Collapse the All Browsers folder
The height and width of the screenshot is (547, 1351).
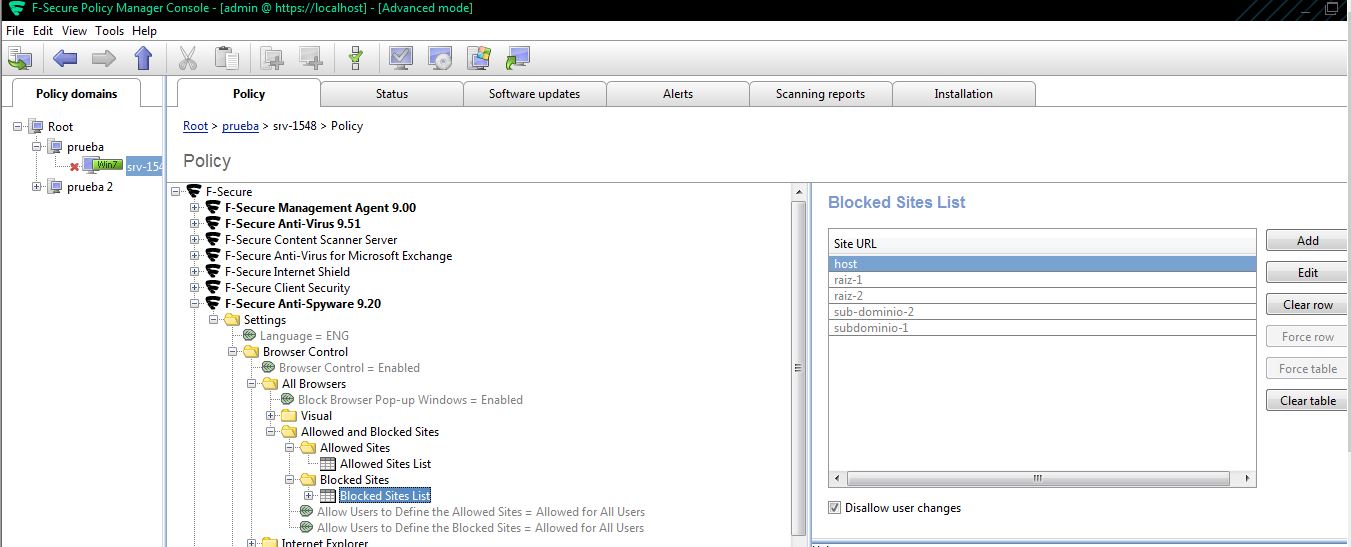pyautogui.click(x=252, y=384)
